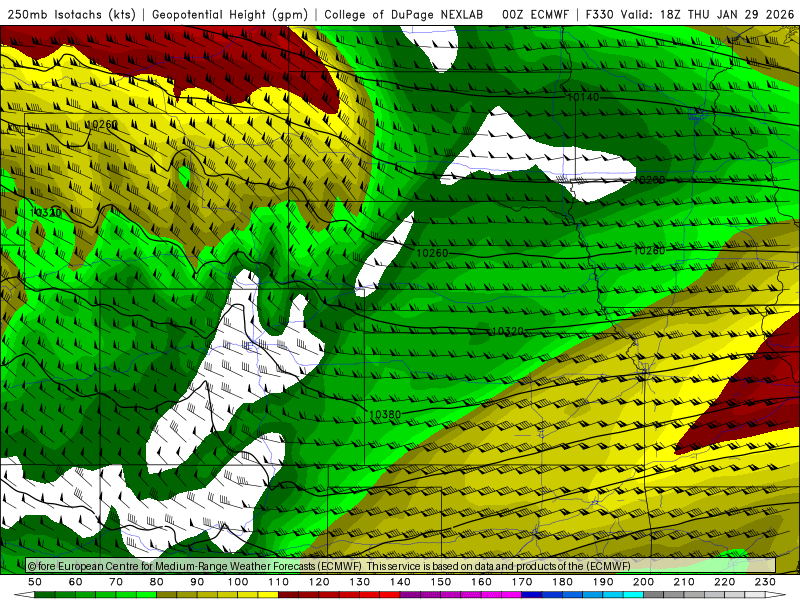Click the legend value 60
The width and height of the screenshot is (800, 600).
coord(76,582)
